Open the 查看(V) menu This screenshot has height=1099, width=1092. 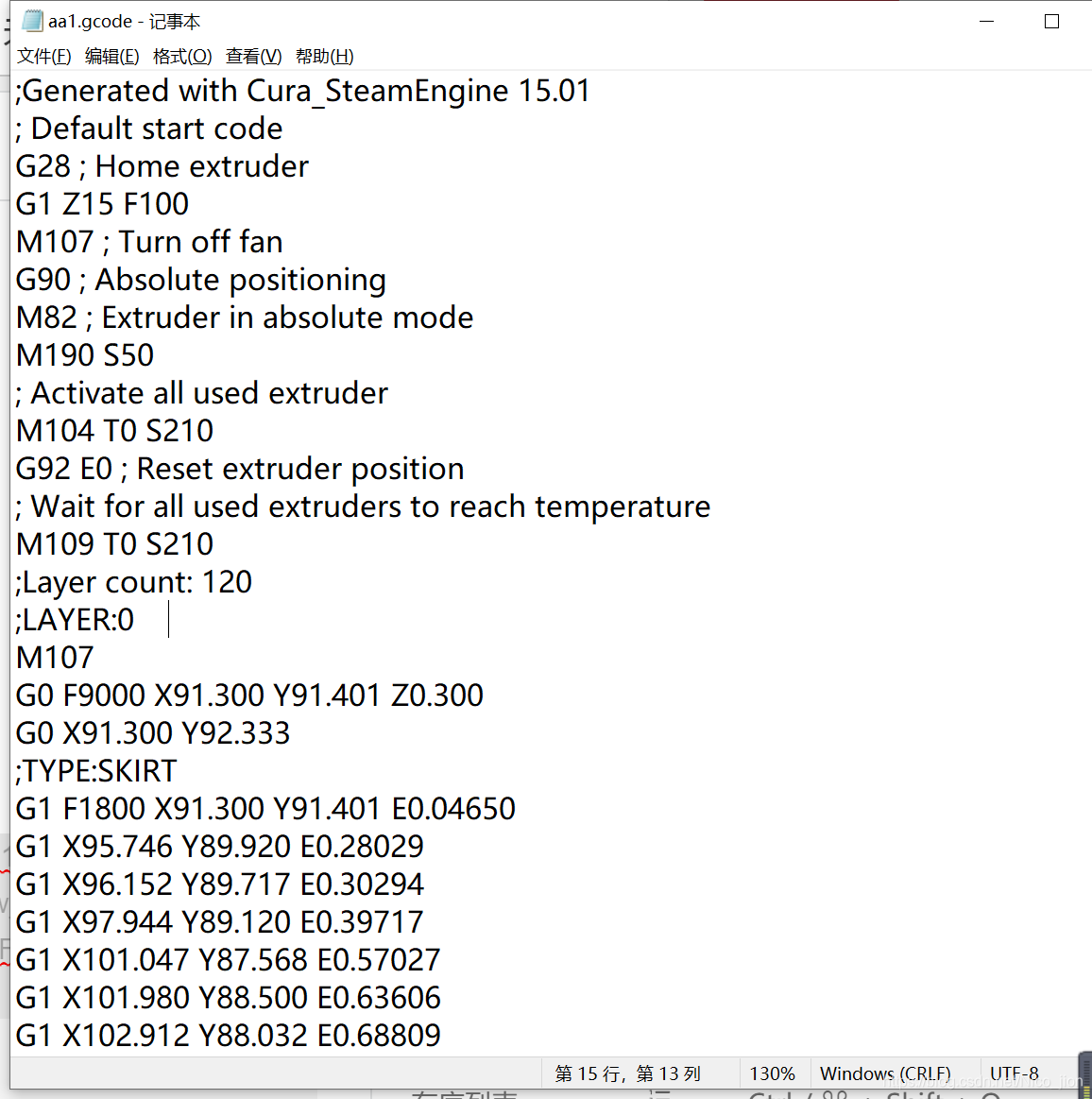tap(253, 56)
